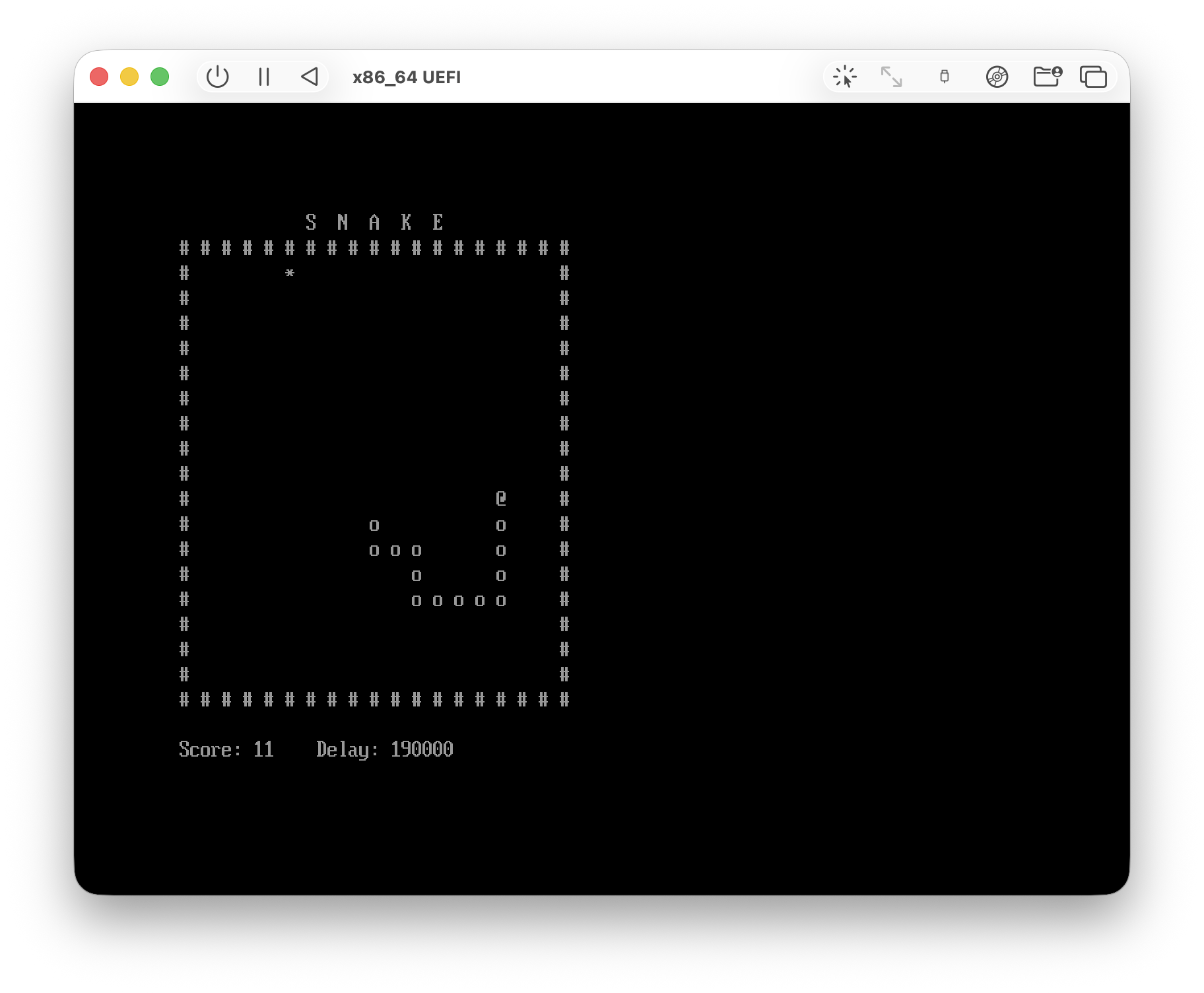The width and height of the screenshot is (1204, 993).
Task: Open the USB devices list
Action: pos(944,77)
